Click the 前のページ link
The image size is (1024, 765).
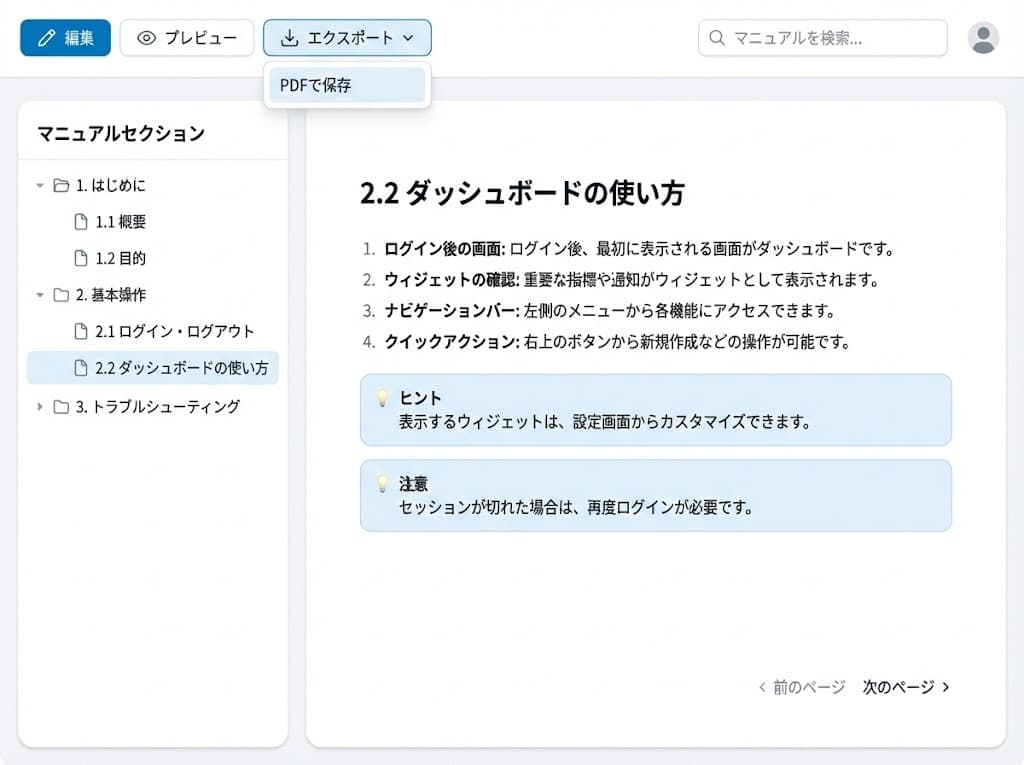coord(802,687)
